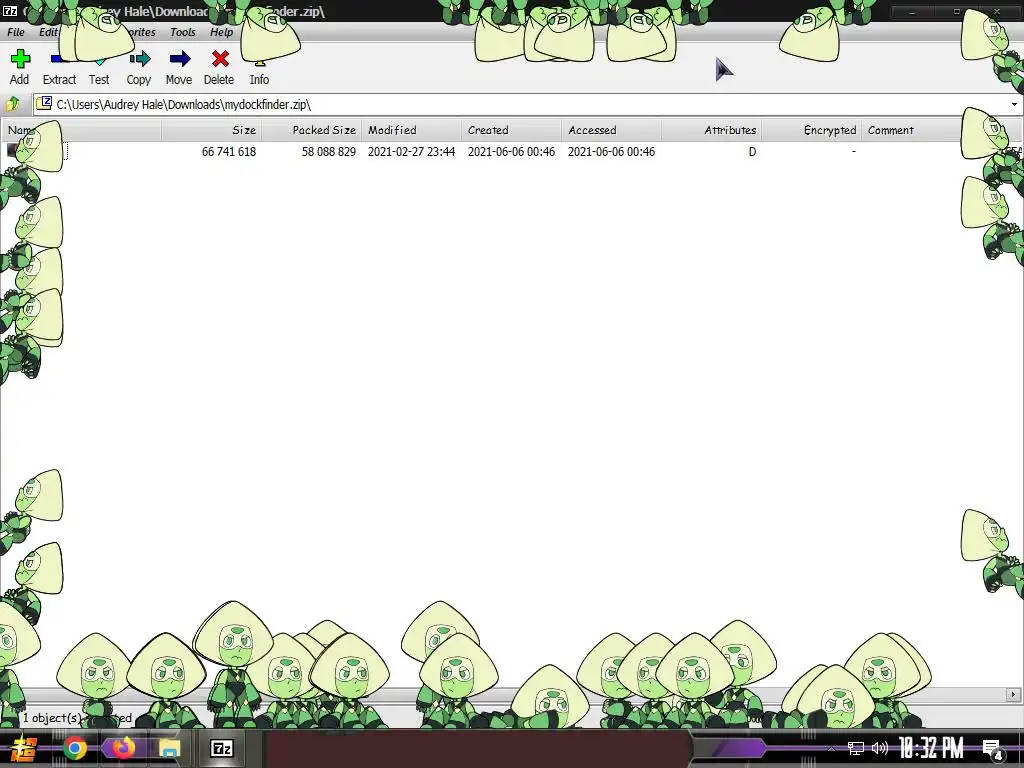The image size is (1024, 768).
Task: Sort by Accessed column header
Action: 611,130
